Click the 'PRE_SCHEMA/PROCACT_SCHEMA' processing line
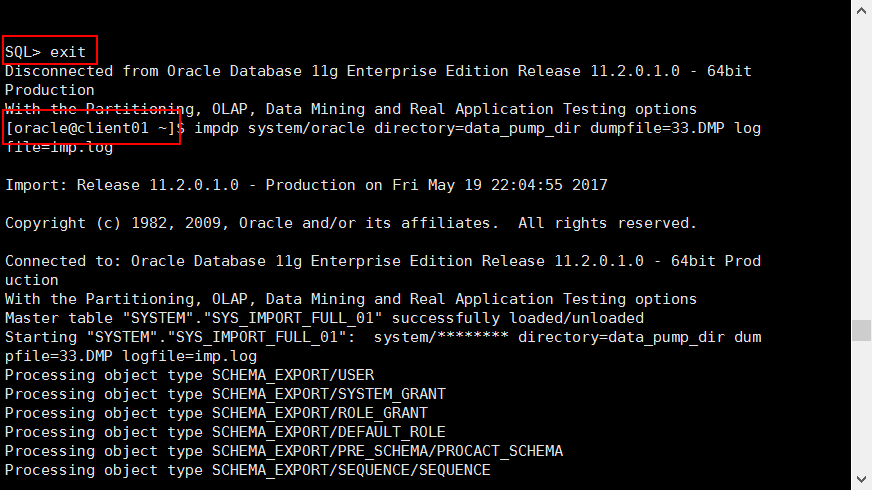The width and height of the screenshot is (872, 490). tap(284, 451)
